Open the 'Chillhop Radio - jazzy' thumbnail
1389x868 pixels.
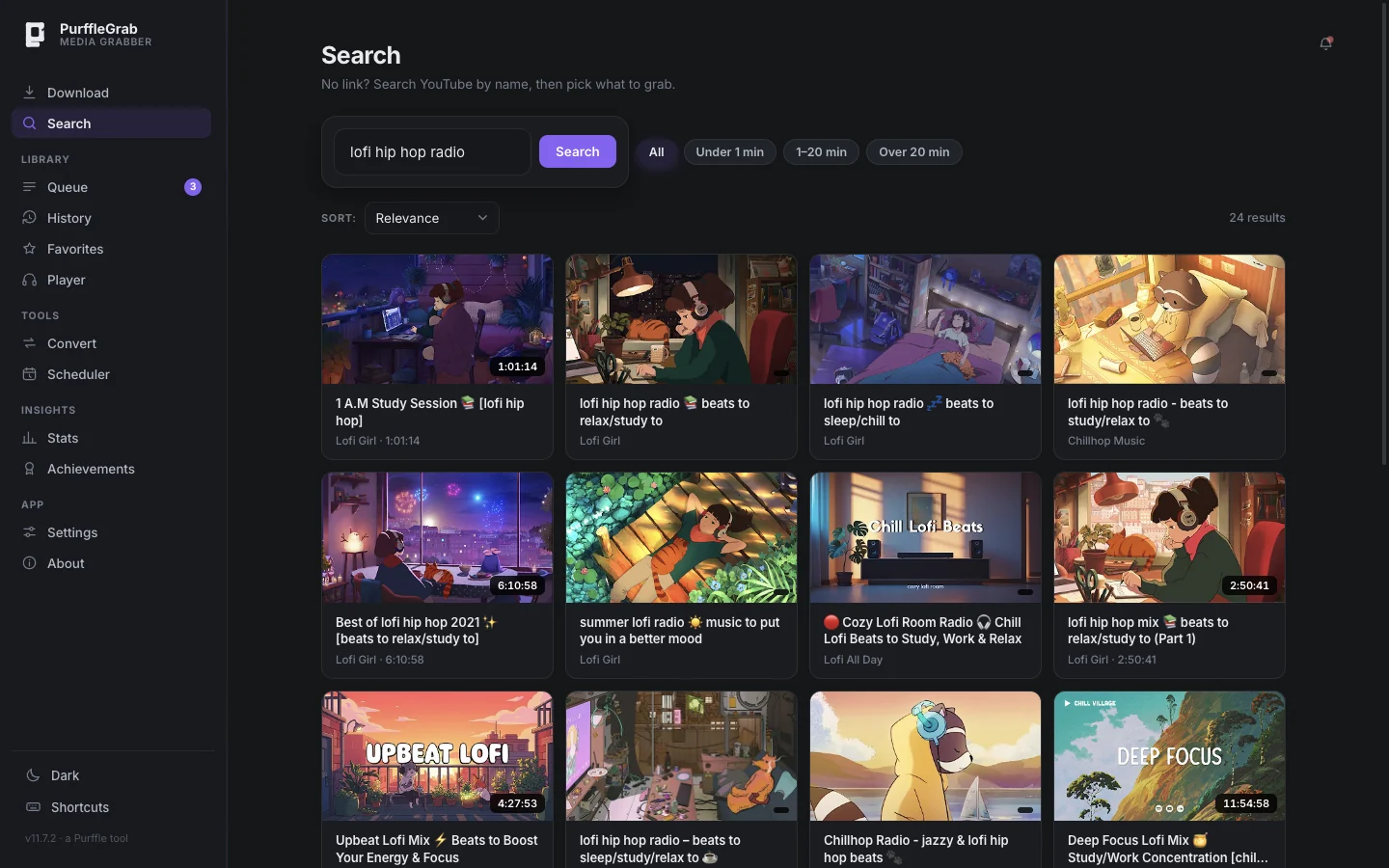[x=925, y=756]
